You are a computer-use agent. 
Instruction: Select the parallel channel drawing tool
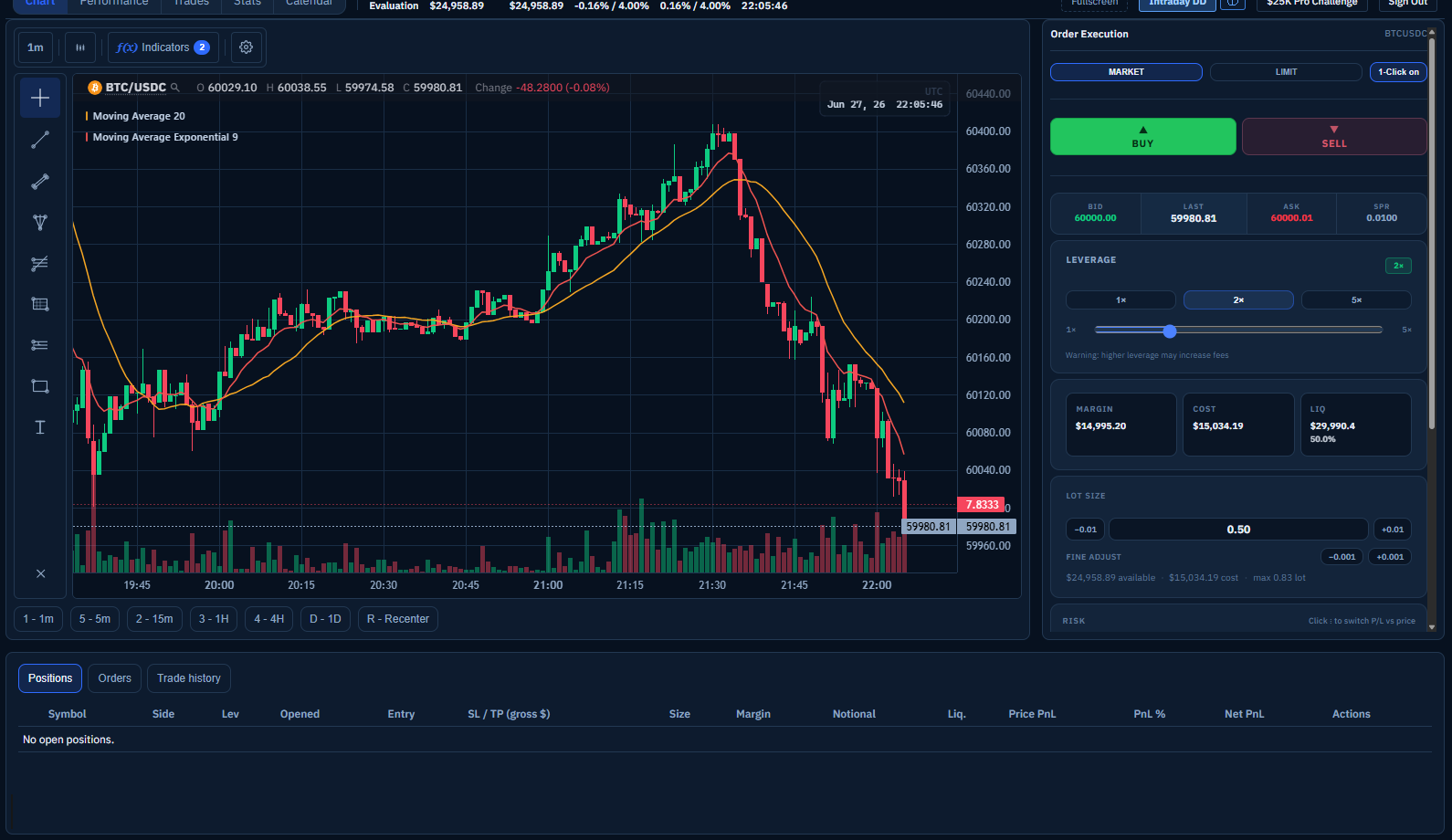click(x=40, y=182)
